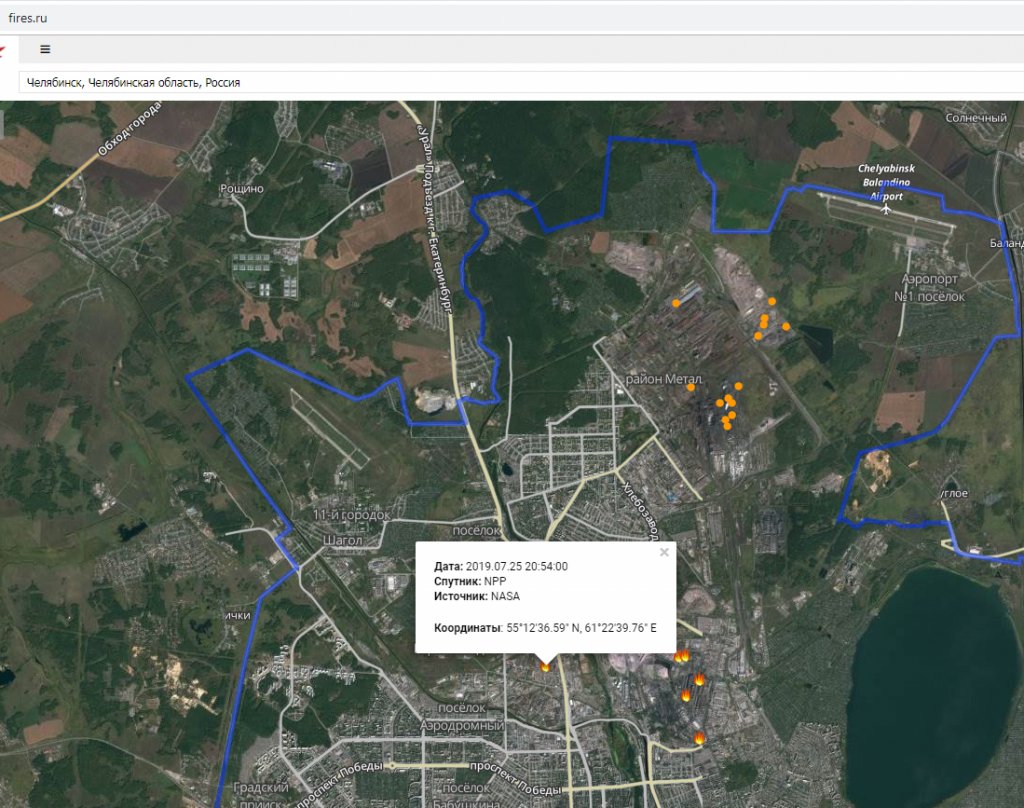1024x808 pixels.
Task: Click the Солнечный label on the map
Action: [975, 118]
